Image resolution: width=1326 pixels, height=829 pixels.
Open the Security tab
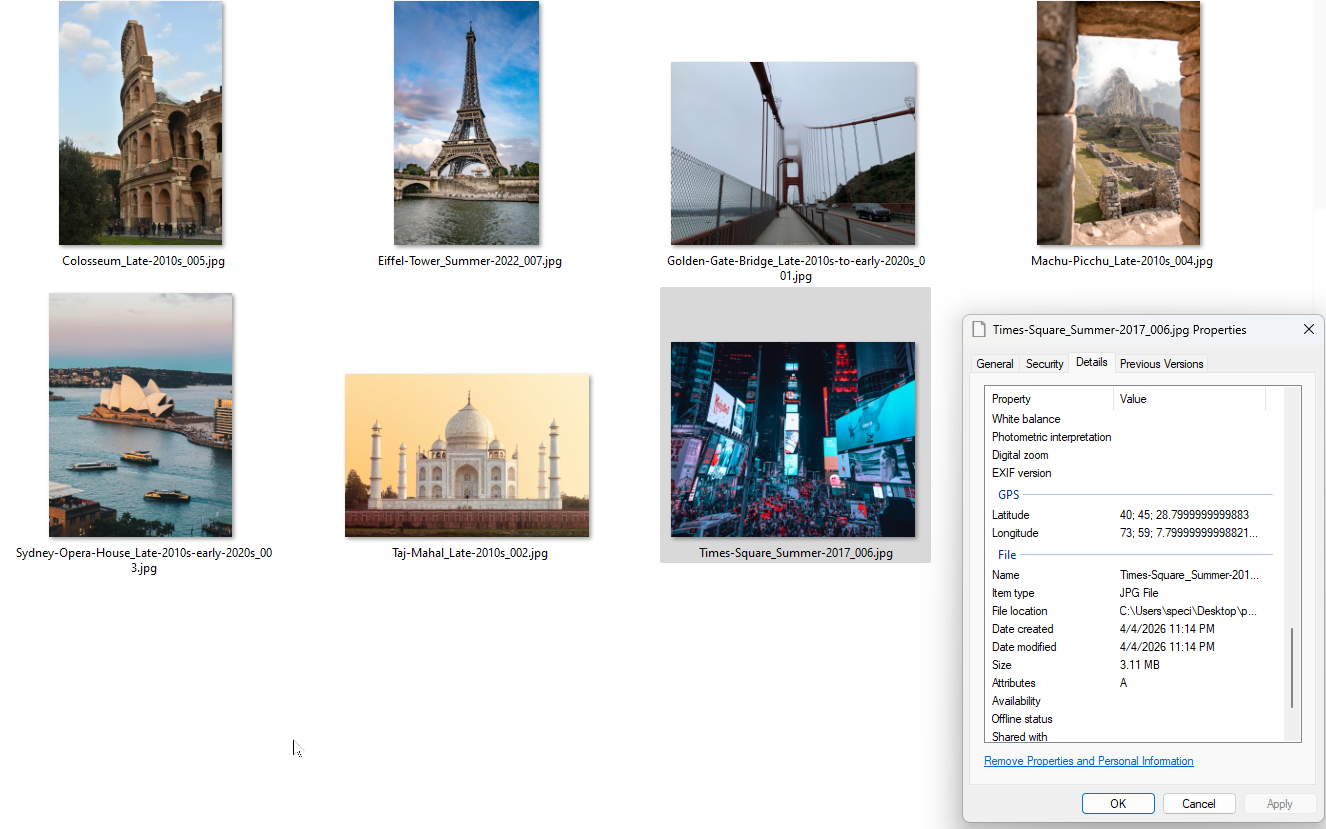pyautogui.click(x=1044, y=364)
